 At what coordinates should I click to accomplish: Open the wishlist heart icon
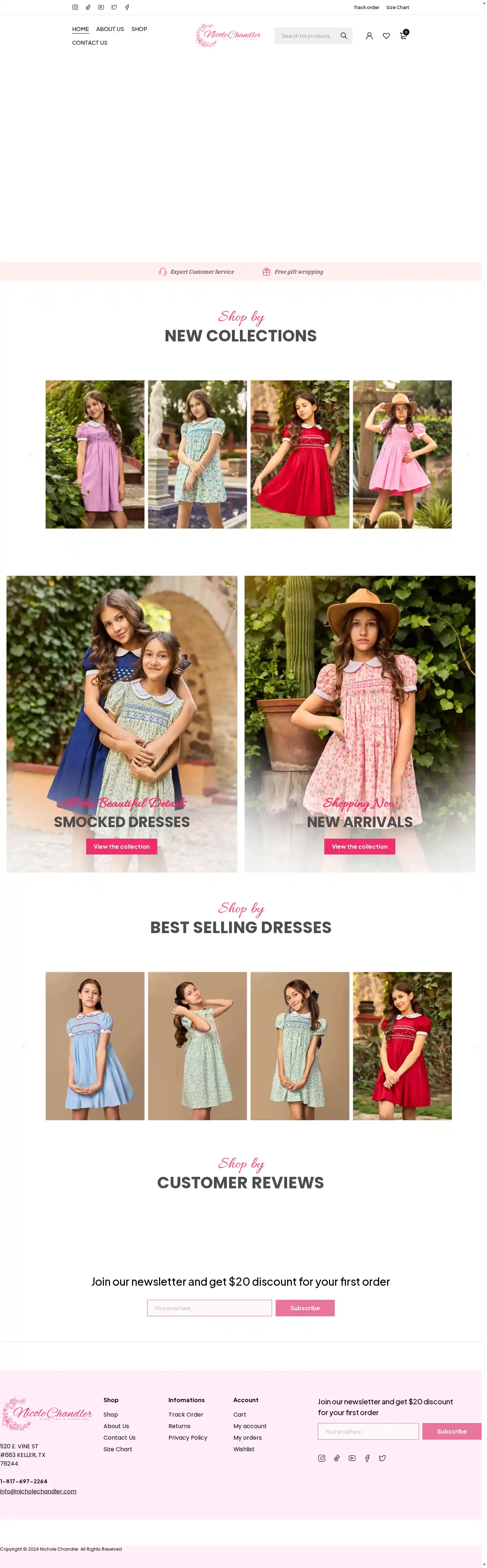coord(386,36)
